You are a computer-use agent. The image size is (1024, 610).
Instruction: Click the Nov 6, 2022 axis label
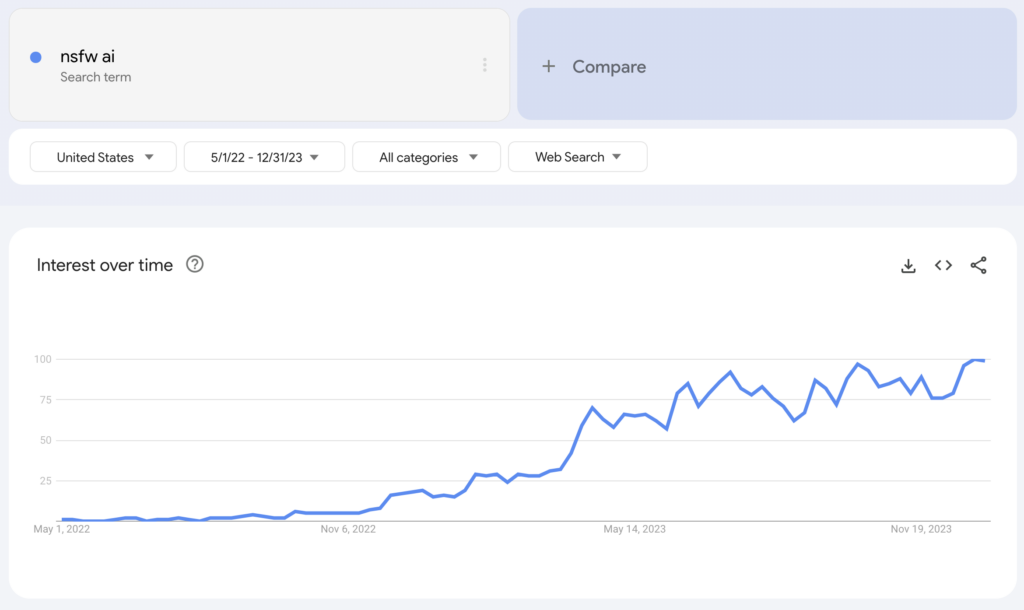pyautogui.click(x=348, y=529)
